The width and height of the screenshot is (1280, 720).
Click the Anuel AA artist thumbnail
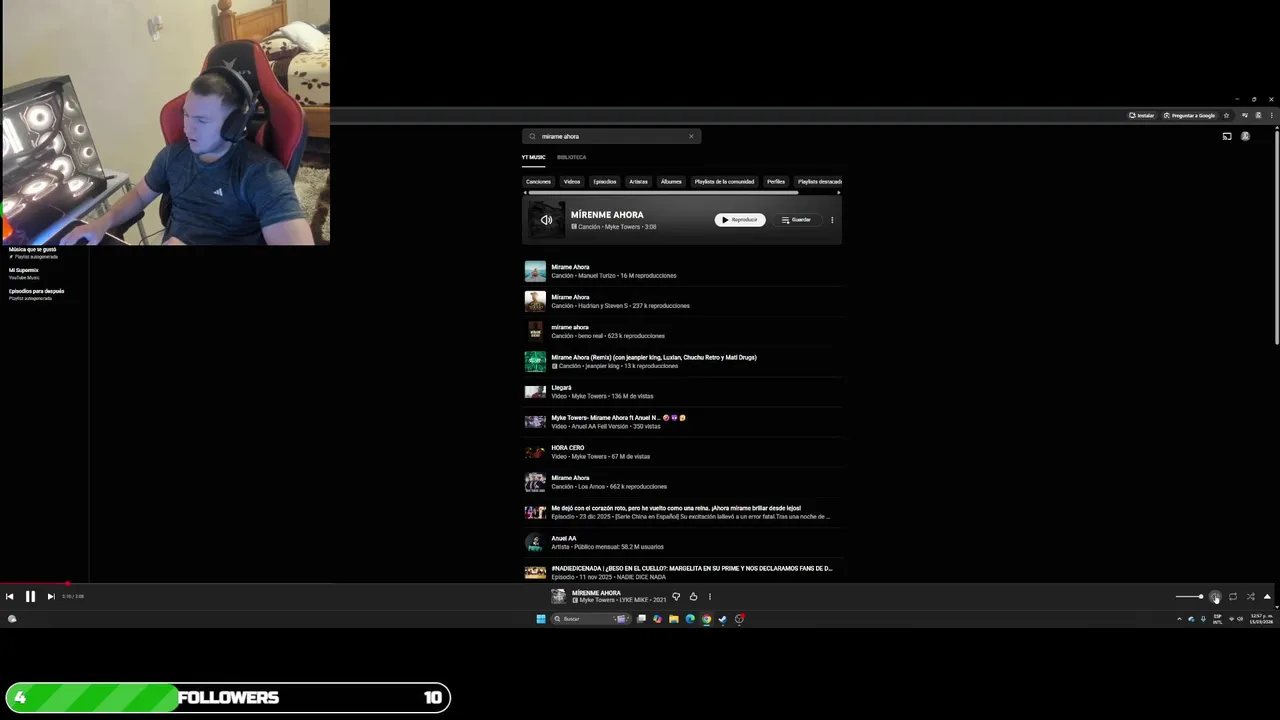535,542
